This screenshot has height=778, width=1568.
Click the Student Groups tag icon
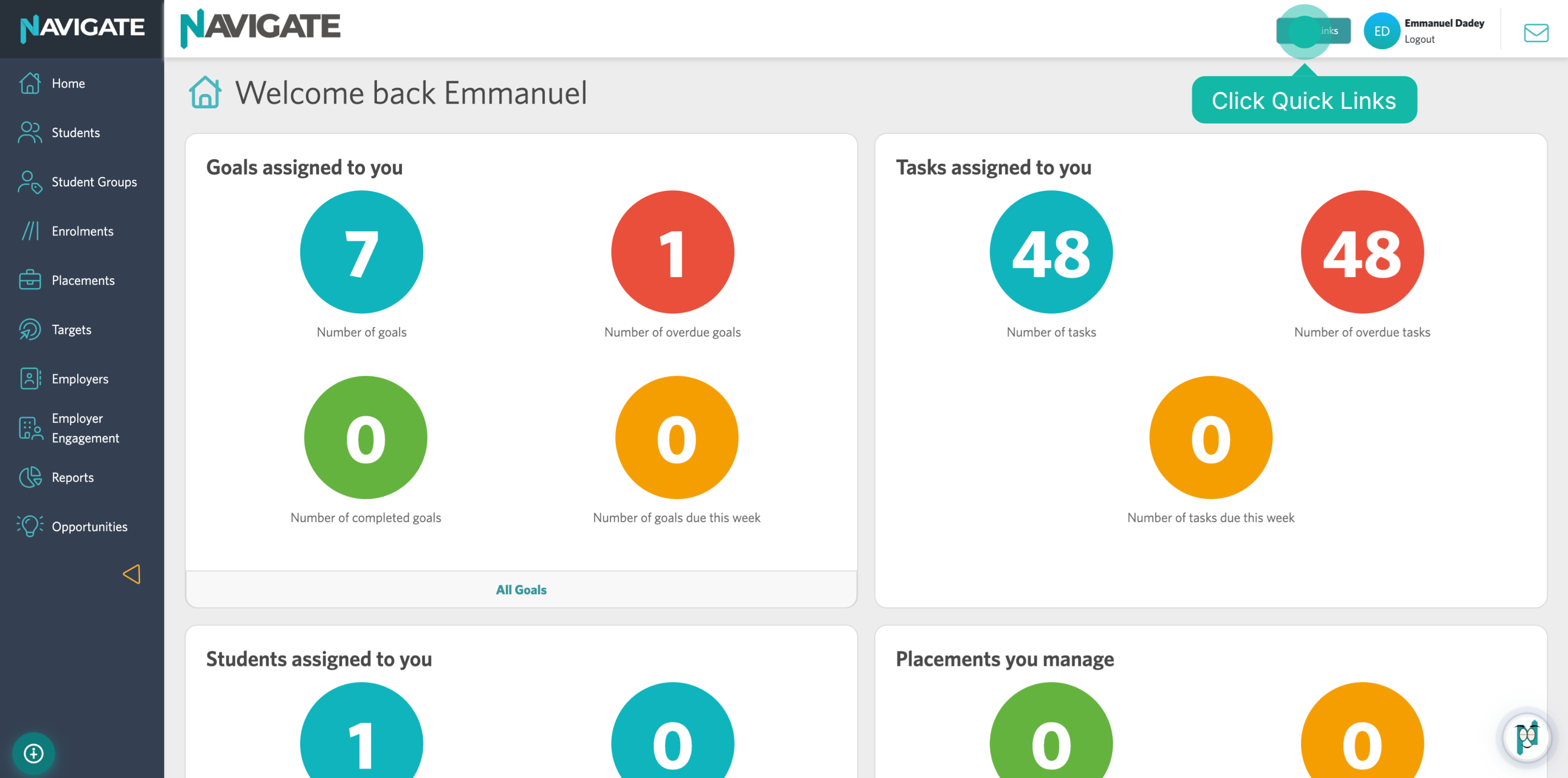coord(30,182)
